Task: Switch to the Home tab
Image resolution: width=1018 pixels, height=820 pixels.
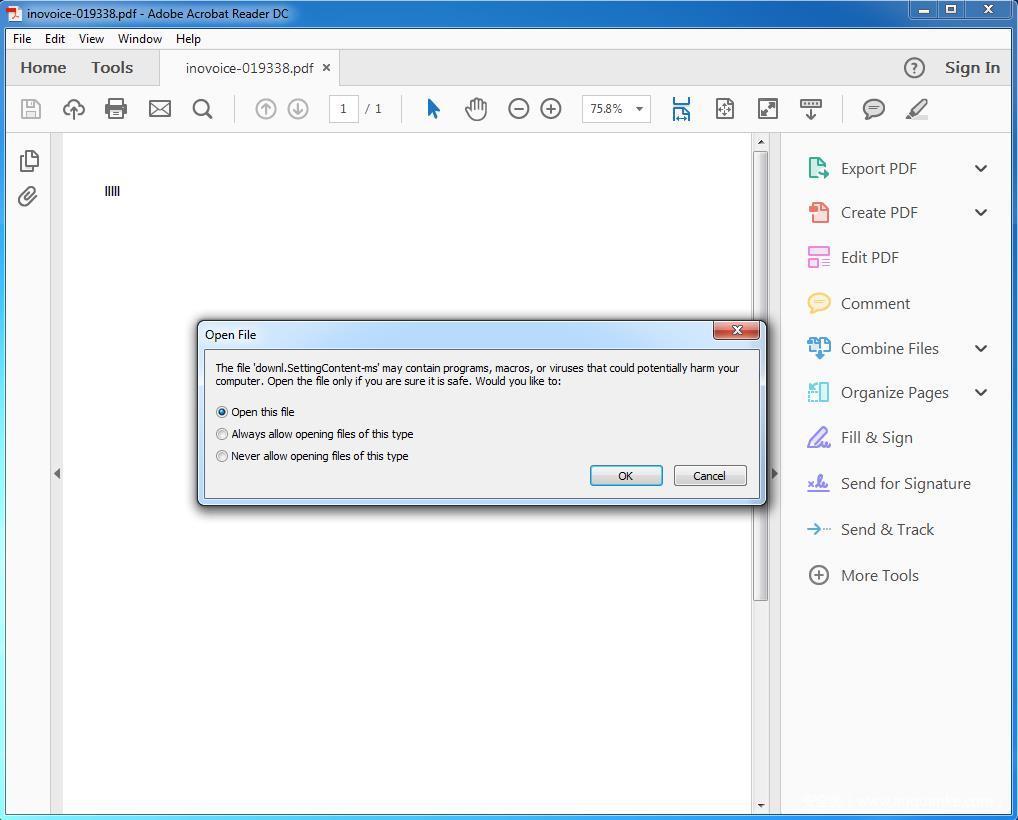Action: coord(43,68)
